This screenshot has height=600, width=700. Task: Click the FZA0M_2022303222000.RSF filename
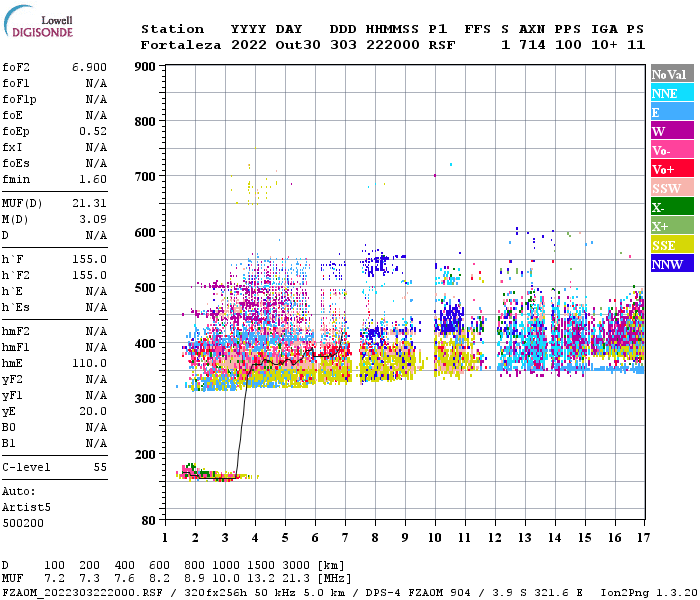[83, 593]
